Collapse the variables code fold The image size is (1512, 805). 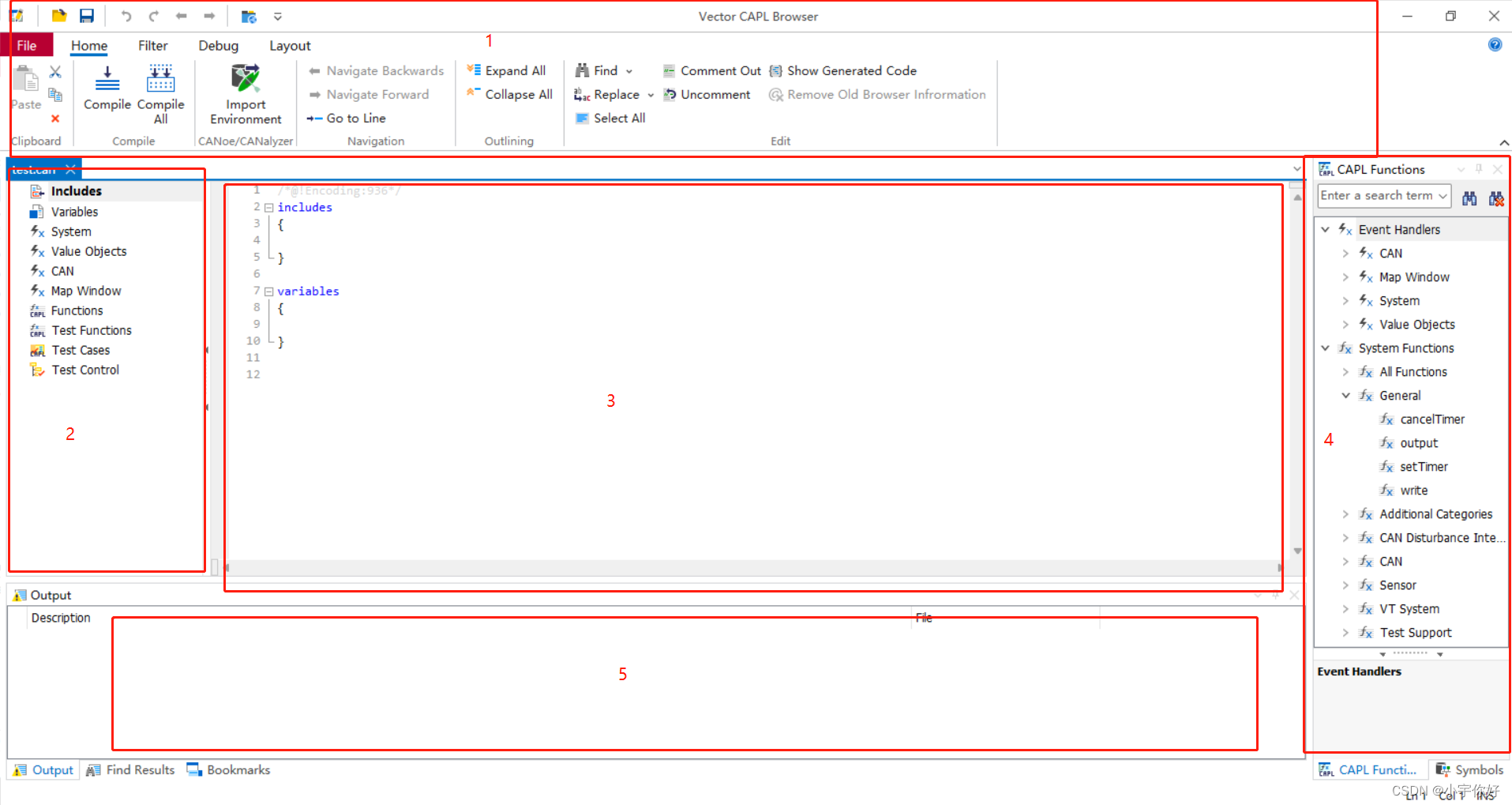point(269,292)
